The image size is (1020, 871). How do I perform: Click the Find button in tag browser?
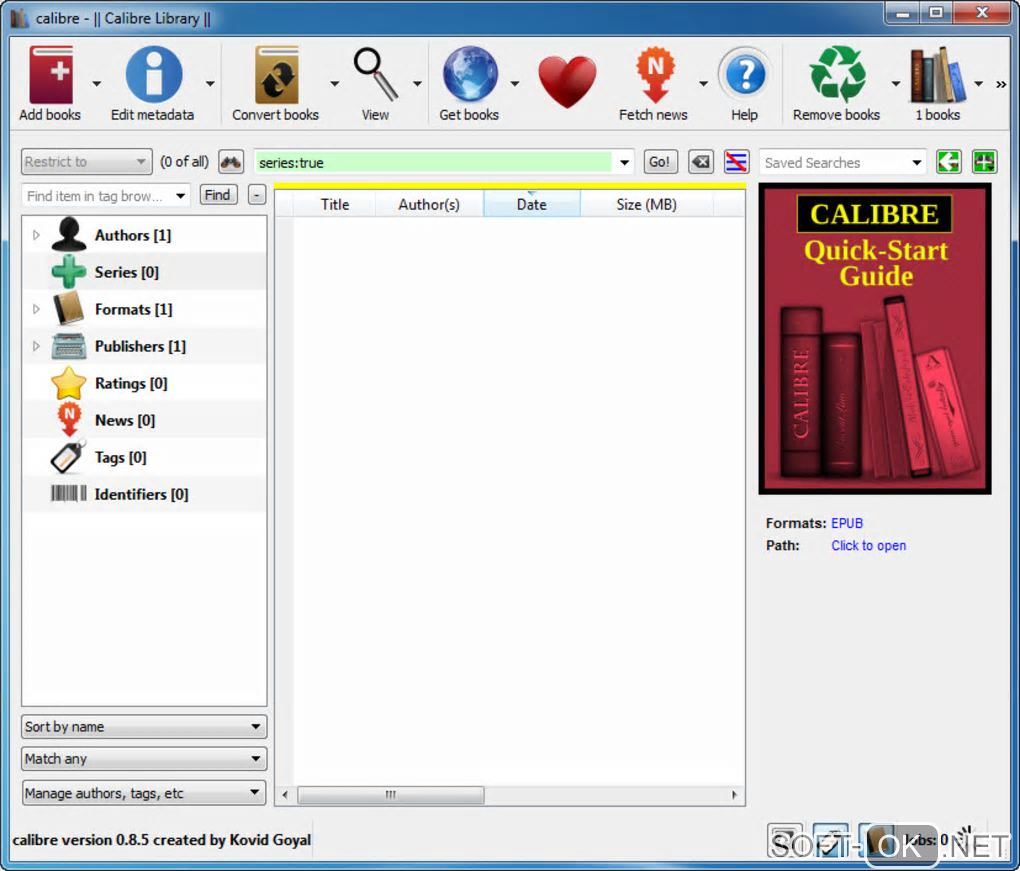pos(217,194)
